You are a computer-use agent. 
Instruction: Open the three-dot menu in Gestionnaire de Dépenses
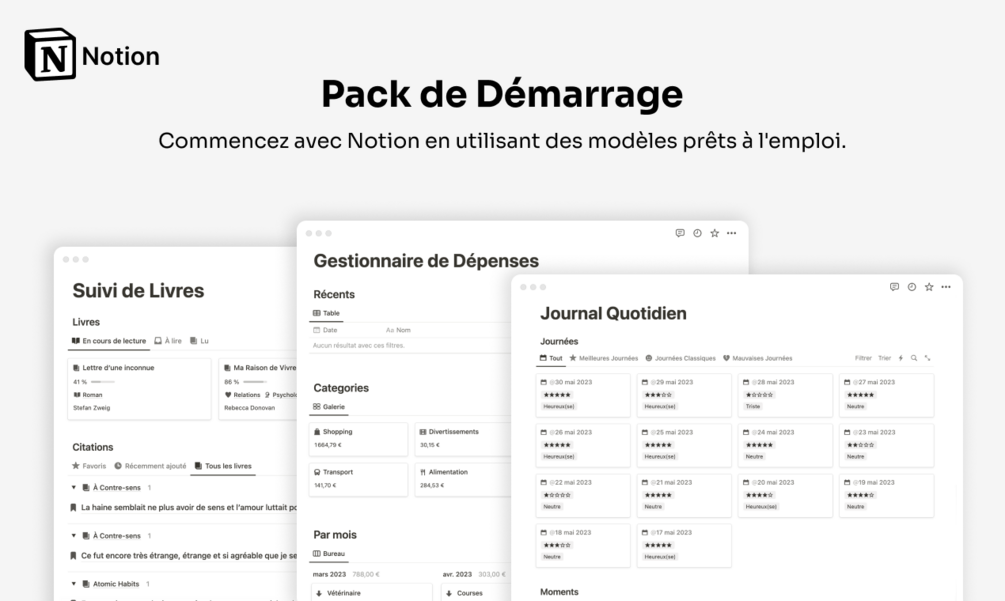[x=731, y=233]
